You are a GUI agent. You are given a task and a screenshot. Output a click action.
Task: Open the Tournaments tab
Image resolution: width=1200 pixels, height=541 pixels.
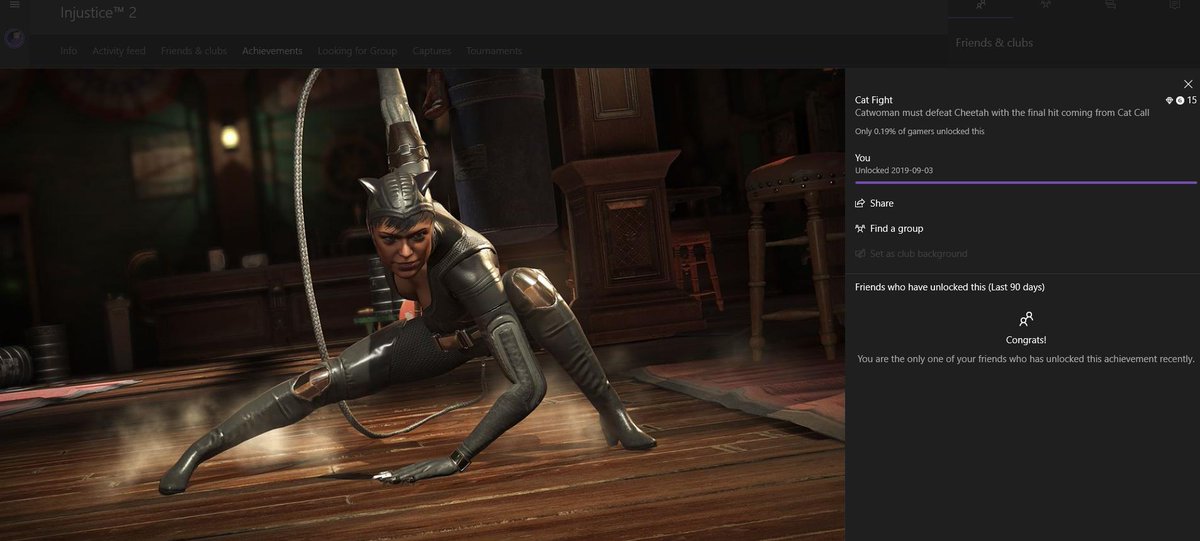coord(494,51)
